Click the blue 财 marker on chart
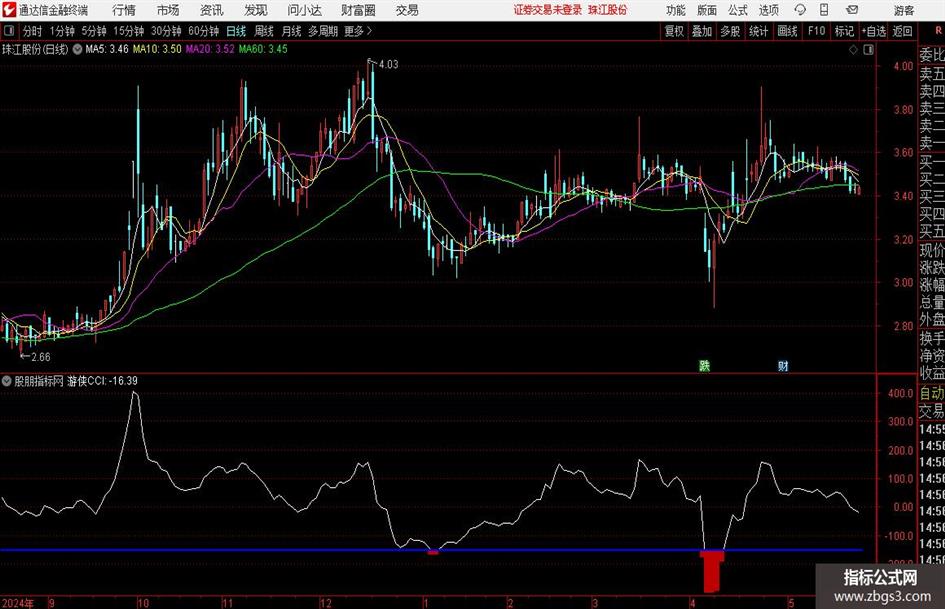 pos(783,365)
